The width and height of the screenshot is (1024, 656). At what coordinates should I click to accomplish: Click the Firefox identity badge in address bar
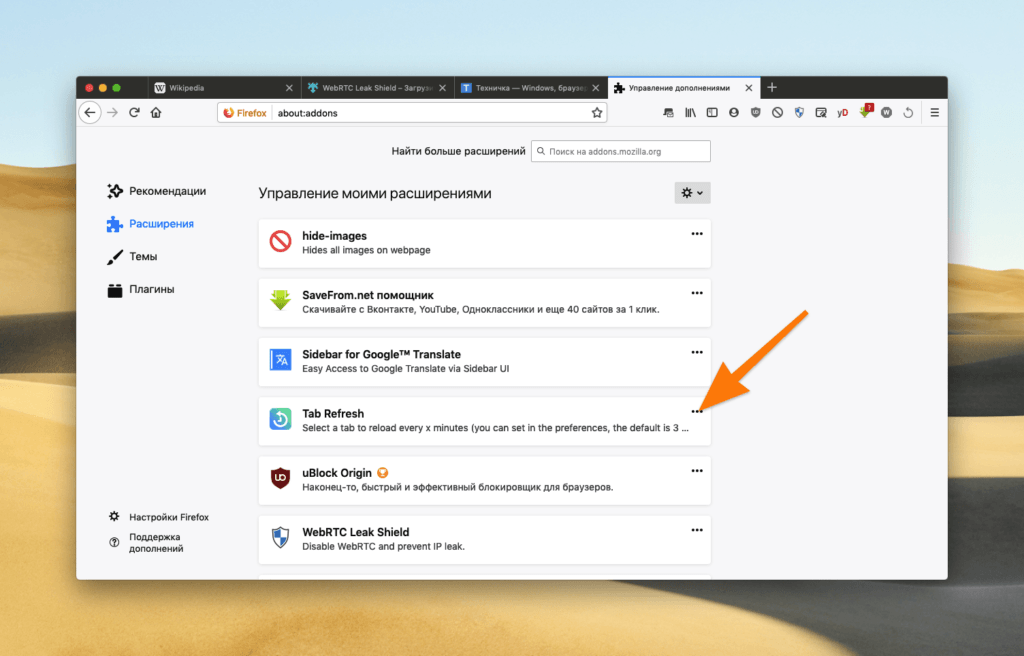(x=245, y=113)
